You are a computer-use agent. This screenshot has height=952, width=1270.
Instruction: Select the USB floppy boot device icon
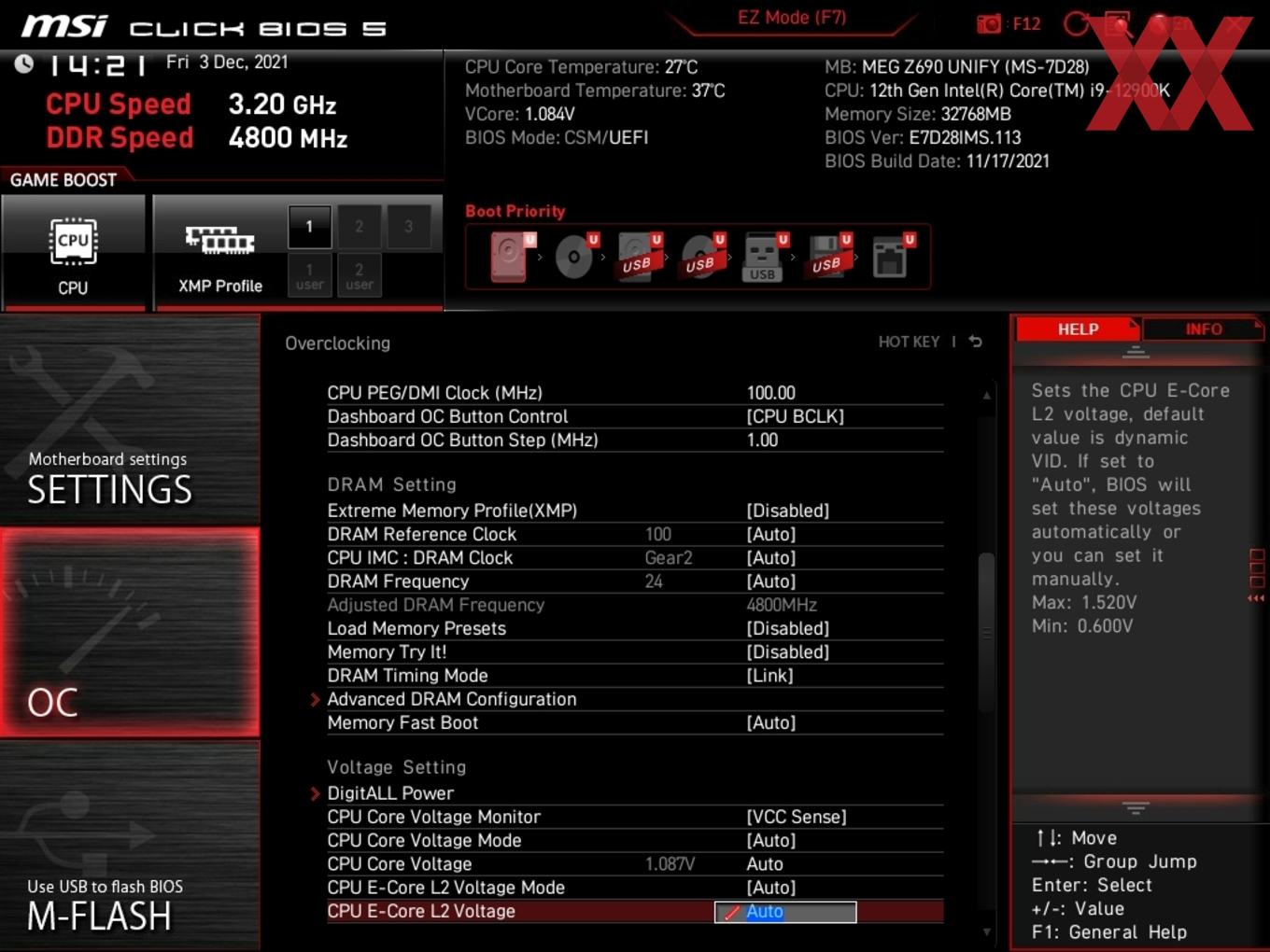click(x=827, y=256)
